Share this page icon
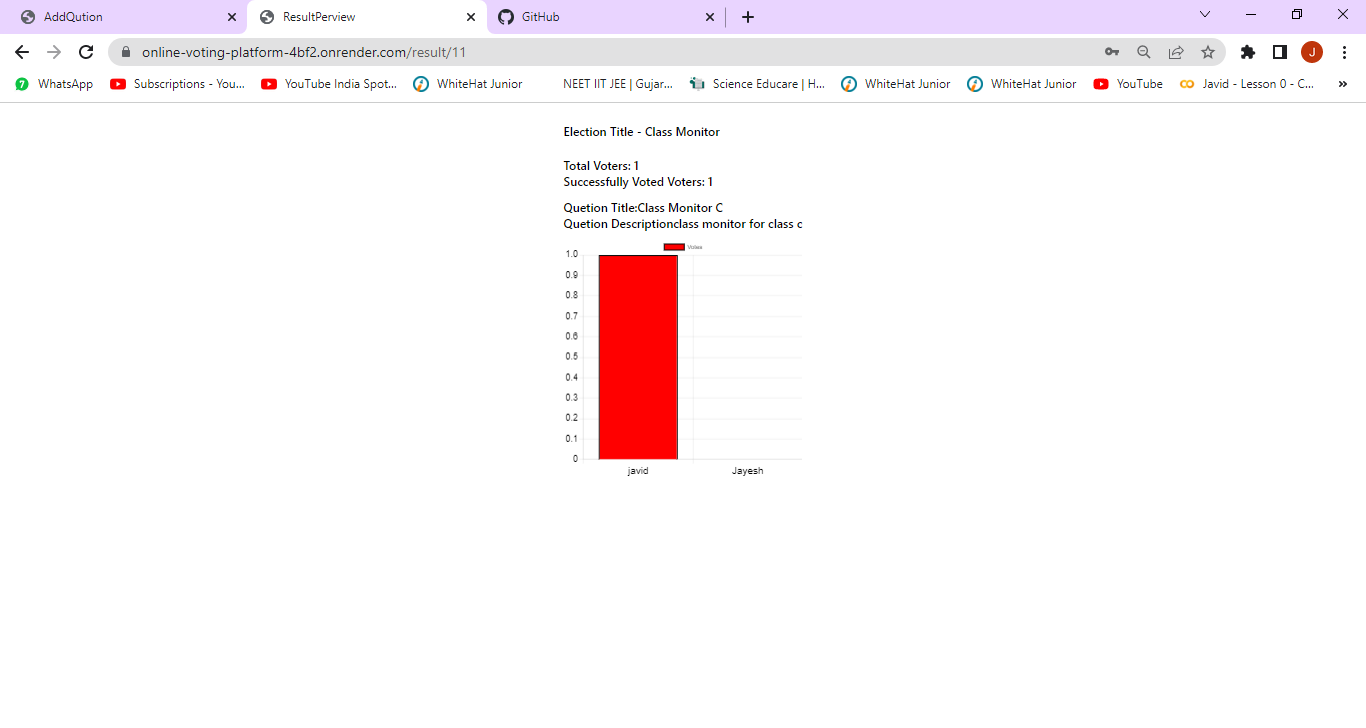The image size is (1366, 728). pos(1176,52)
